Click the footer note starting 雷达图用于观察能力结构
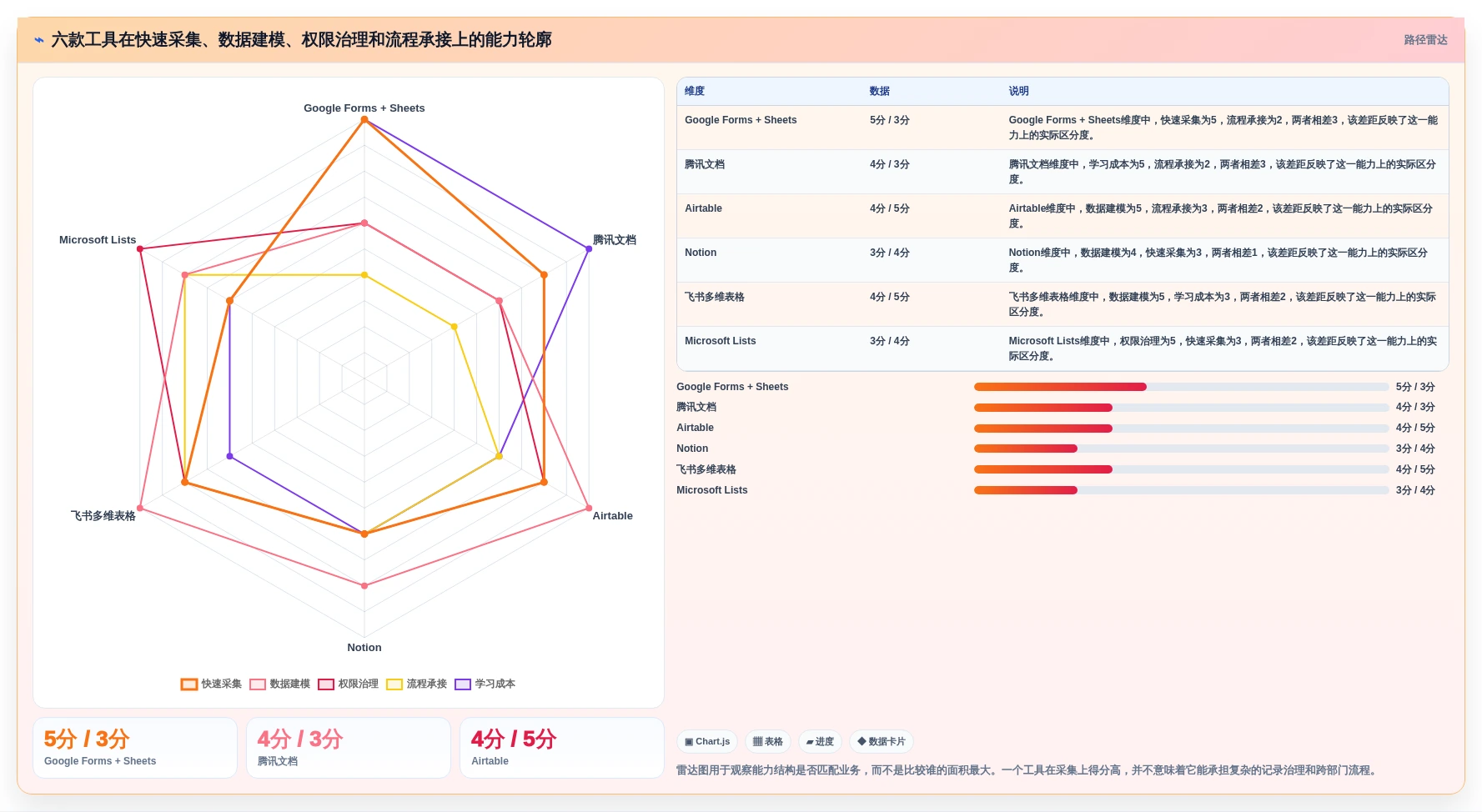Viewport: 1482px width, 812px height. pos(1027,770)
